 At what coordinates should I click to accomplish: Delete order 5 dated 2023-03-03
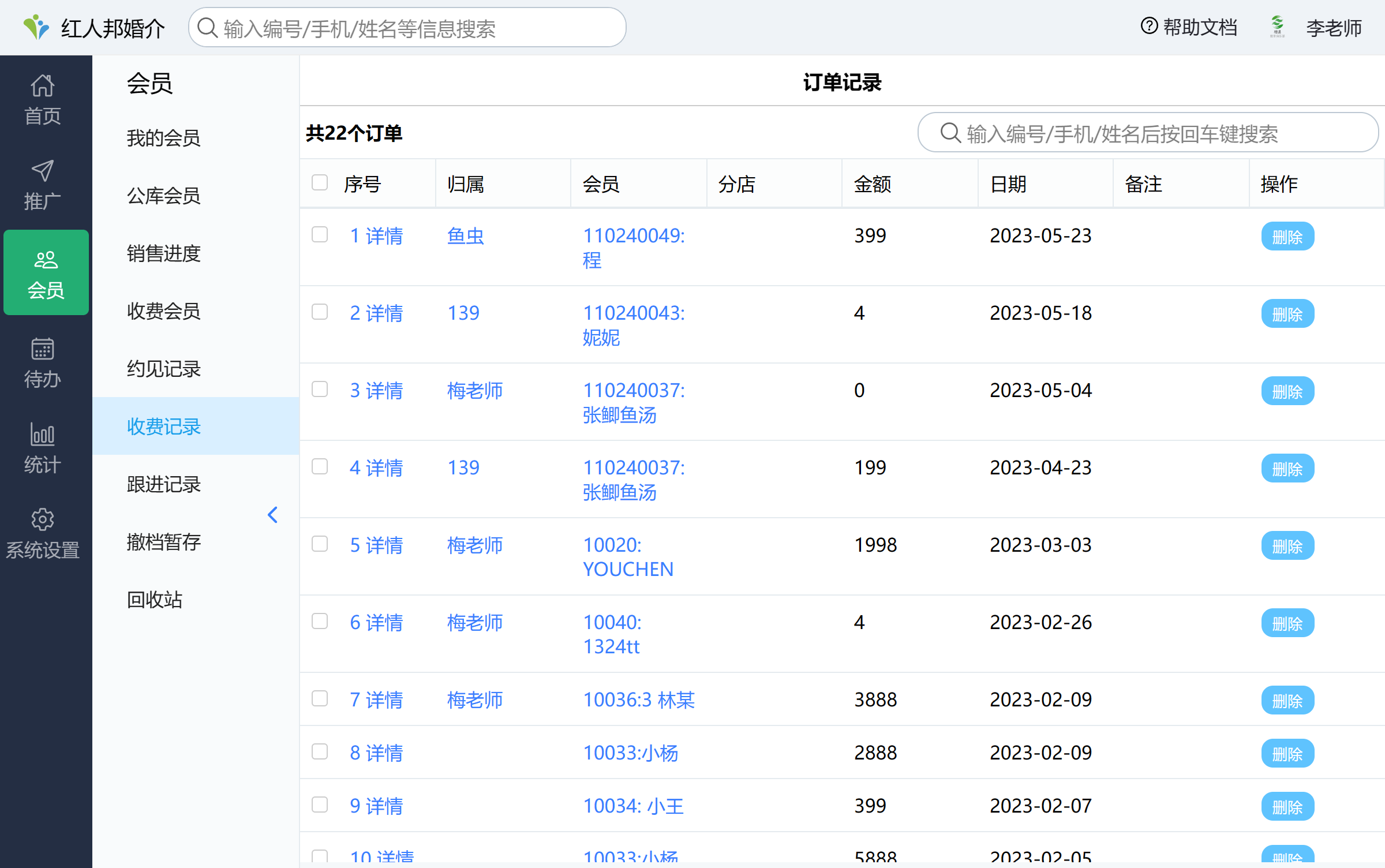pos(1287,546)
